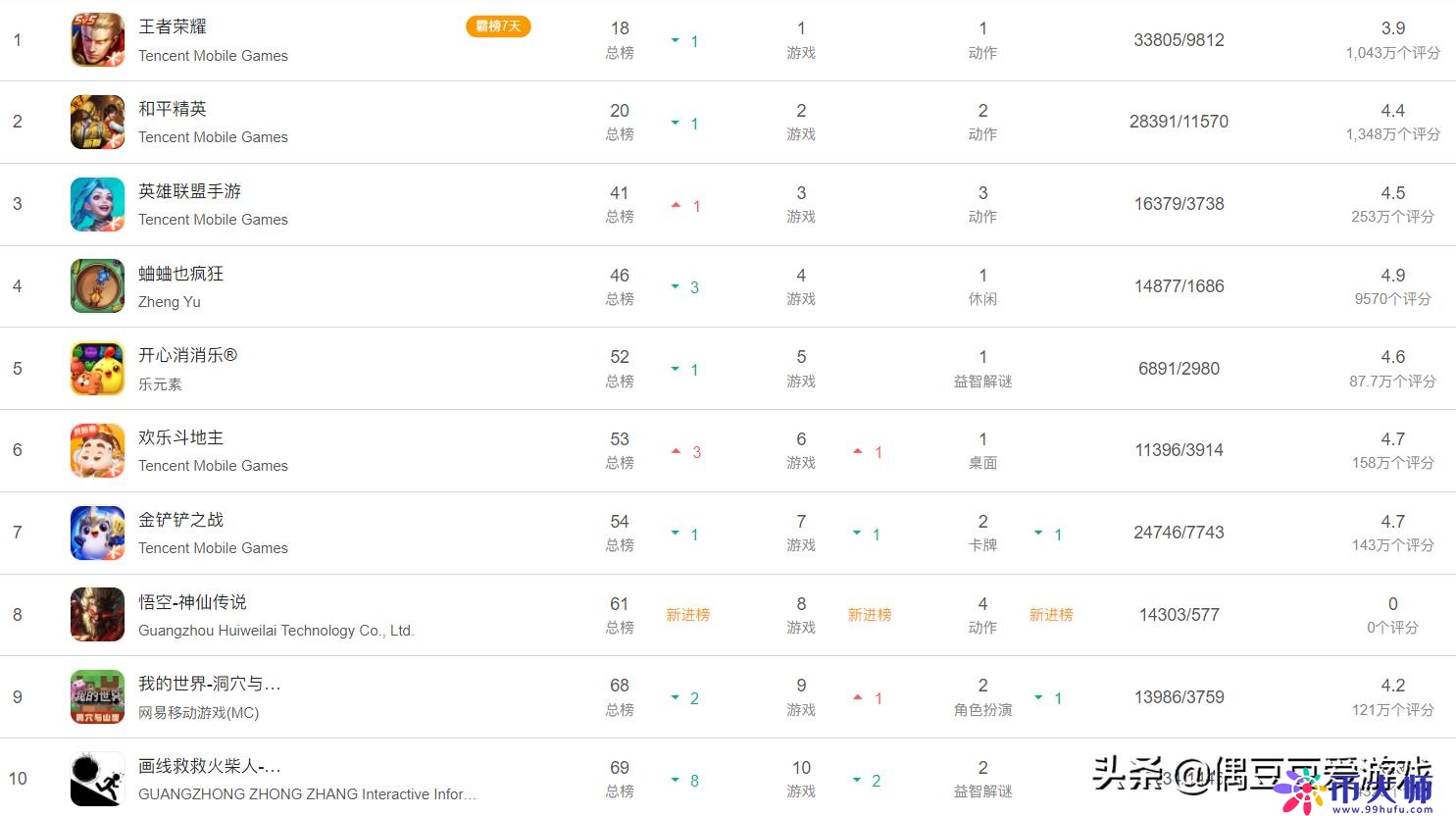Open the 开心消消乐® title link
The height and width of the screenshot is (816, 1456).
(188, 355)
